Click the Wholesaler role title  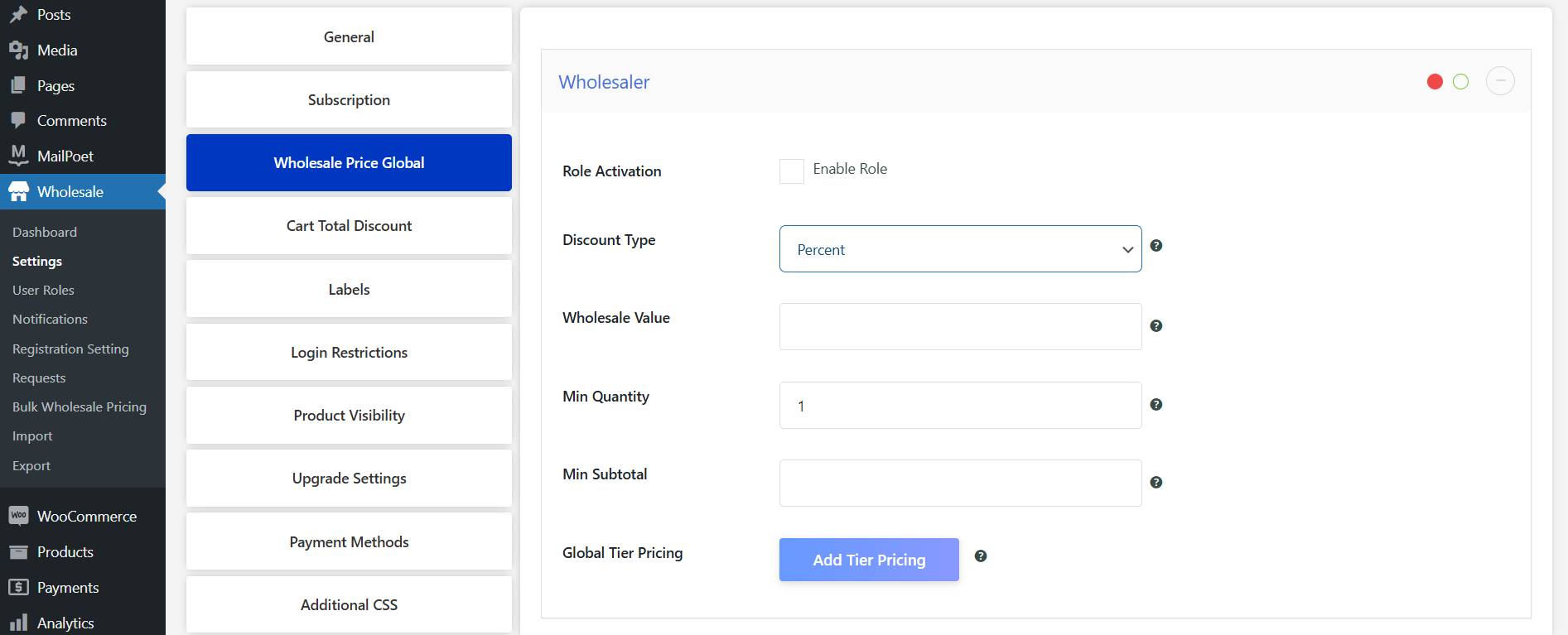click(x=604, y=82)
